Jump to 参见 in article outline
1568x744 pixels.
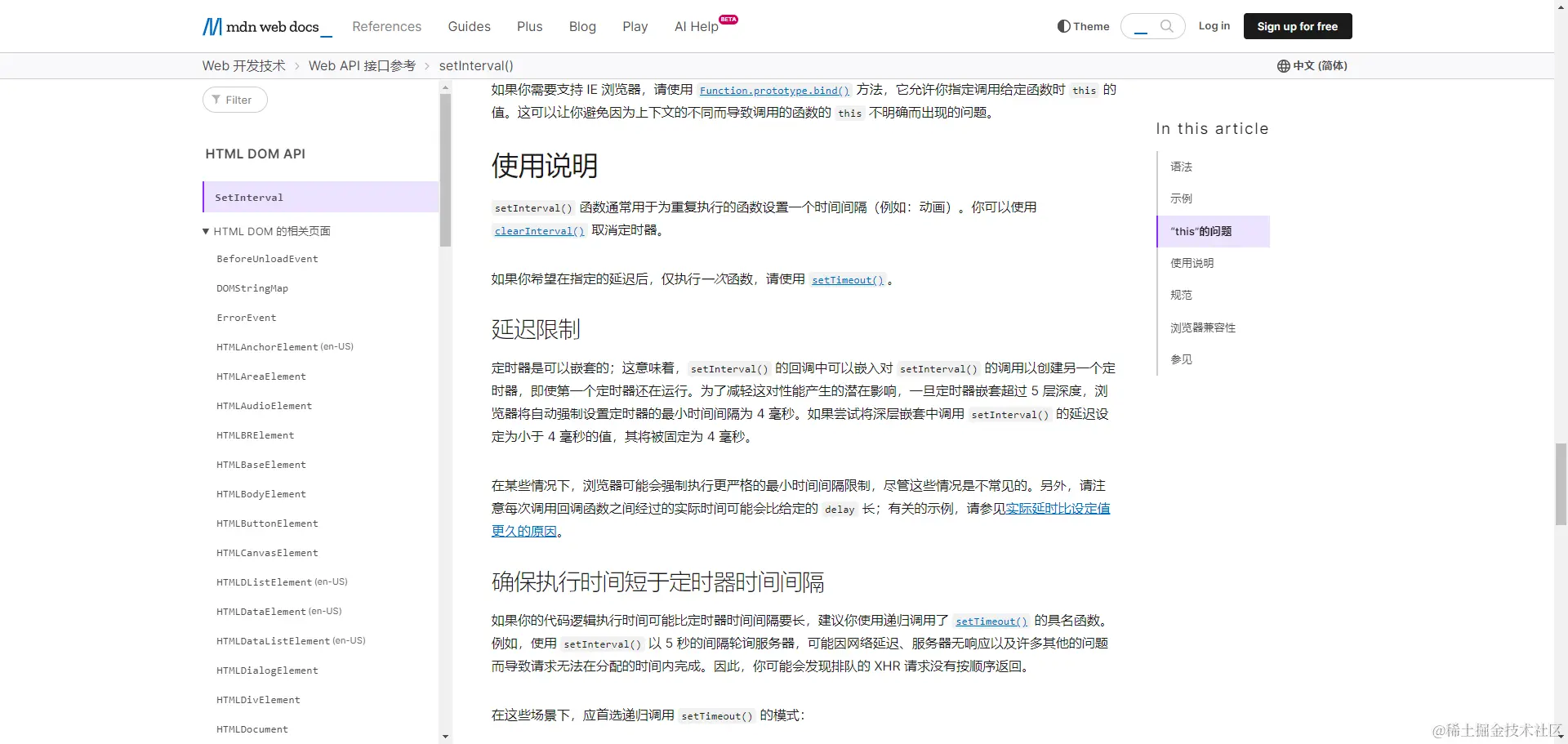click(1181, 359)
